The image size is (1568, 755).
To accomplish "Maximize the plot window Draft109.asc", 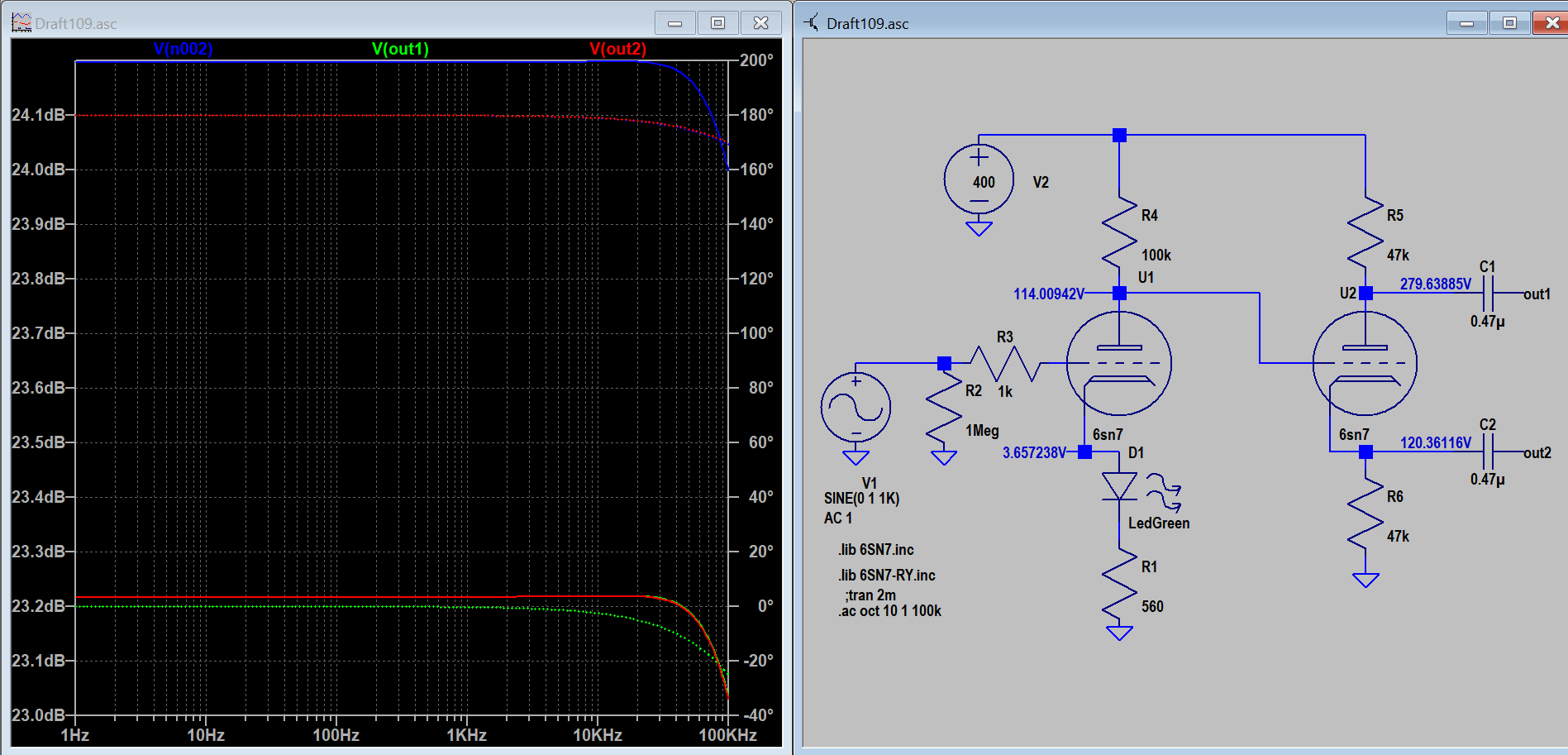I will coord(717,23).
